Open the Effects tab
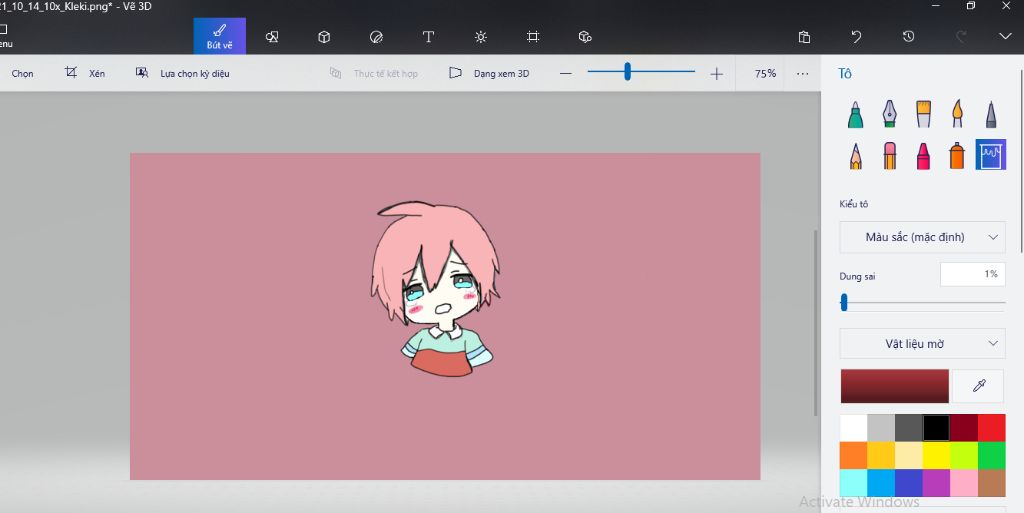 (481, 37)
